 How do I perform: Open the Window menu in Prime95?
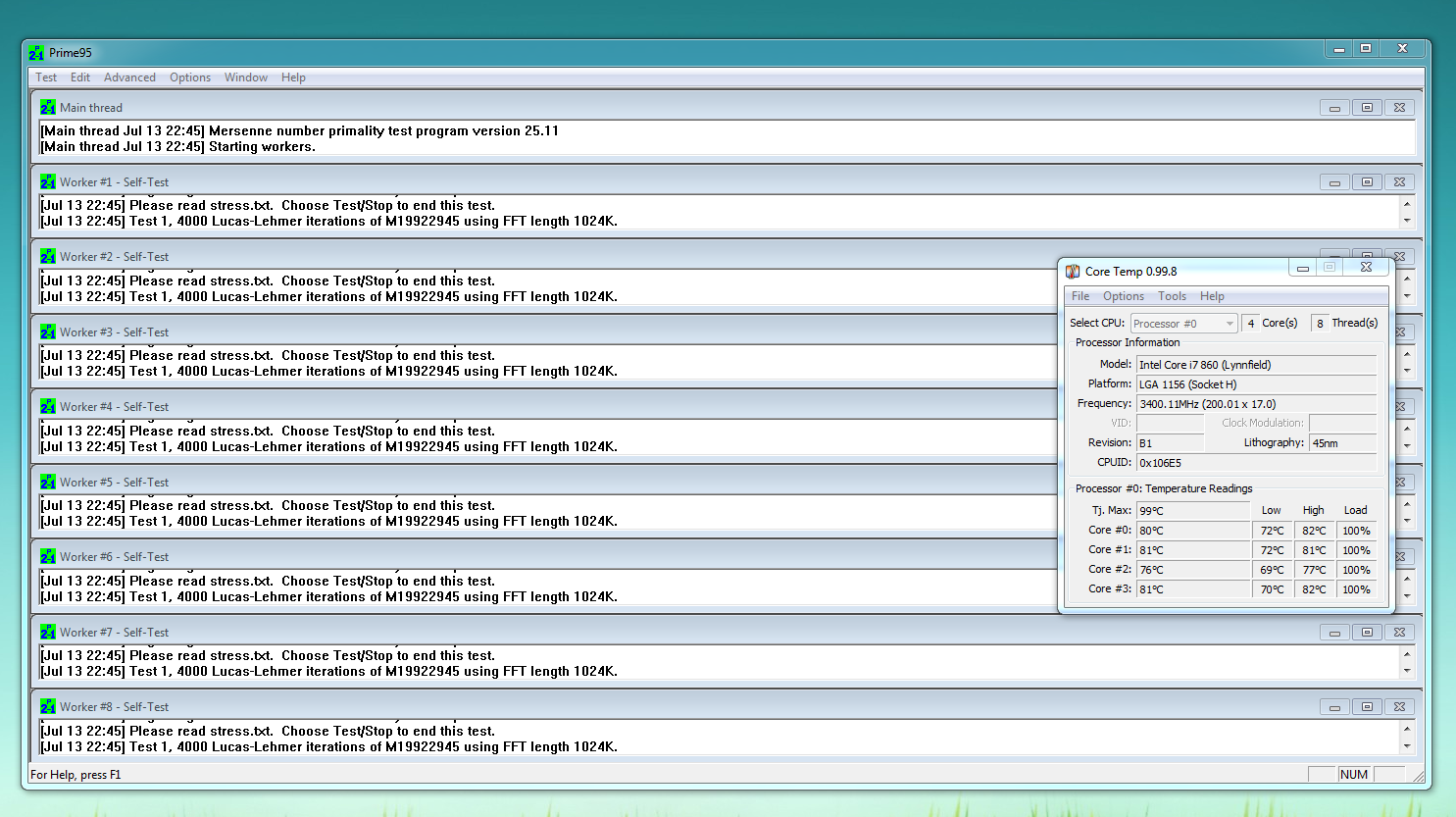pos(246,77)
